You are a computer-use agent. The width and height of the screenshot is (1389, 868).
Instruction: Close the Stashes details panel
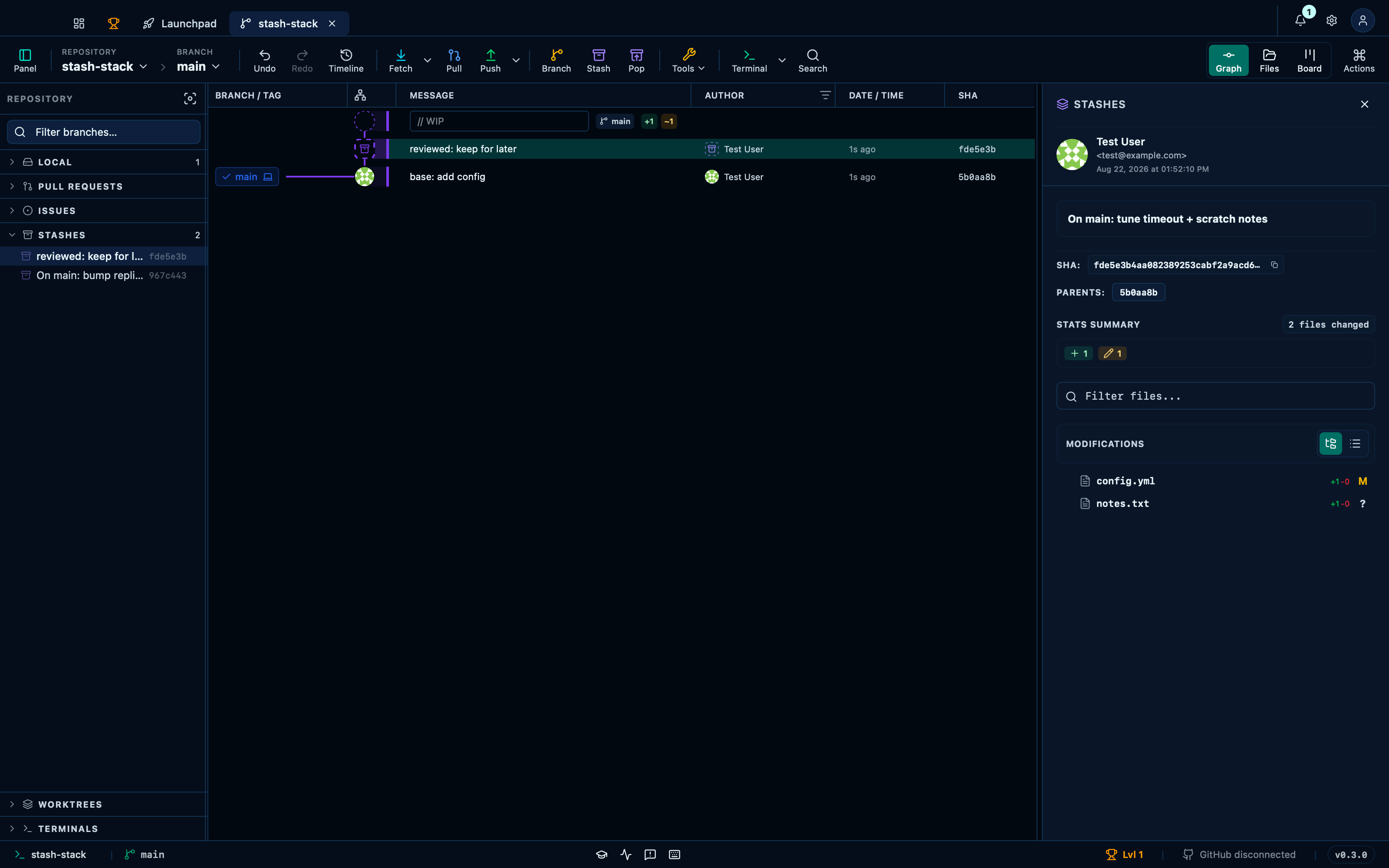pos(1364,104)
